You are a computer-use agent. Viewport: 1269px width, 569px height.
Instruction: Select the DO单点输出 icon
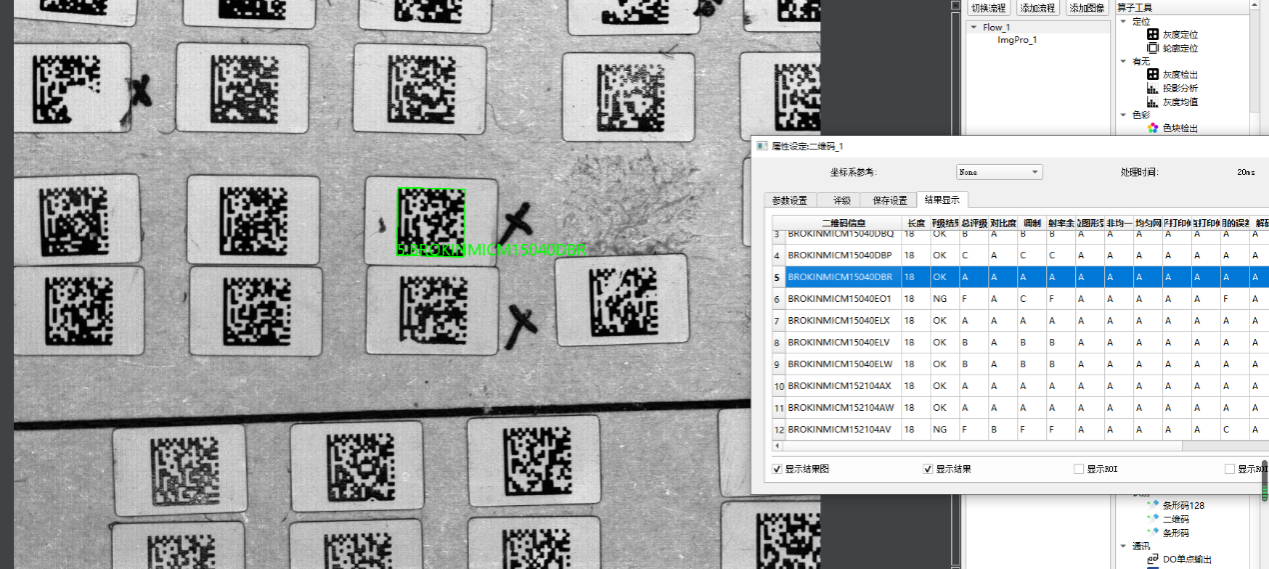tap(1154, 559)
